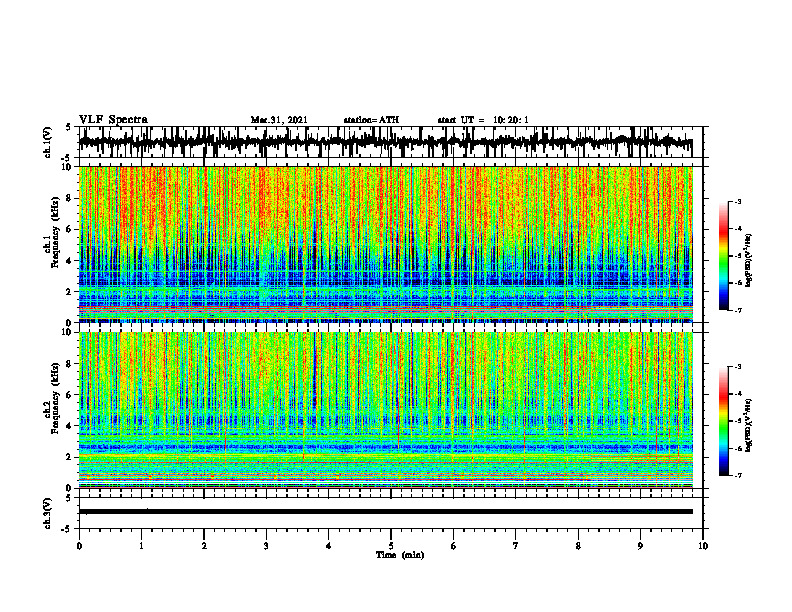Click time axis tick label "2"
The image size is (792, 612).
(204, 546)
